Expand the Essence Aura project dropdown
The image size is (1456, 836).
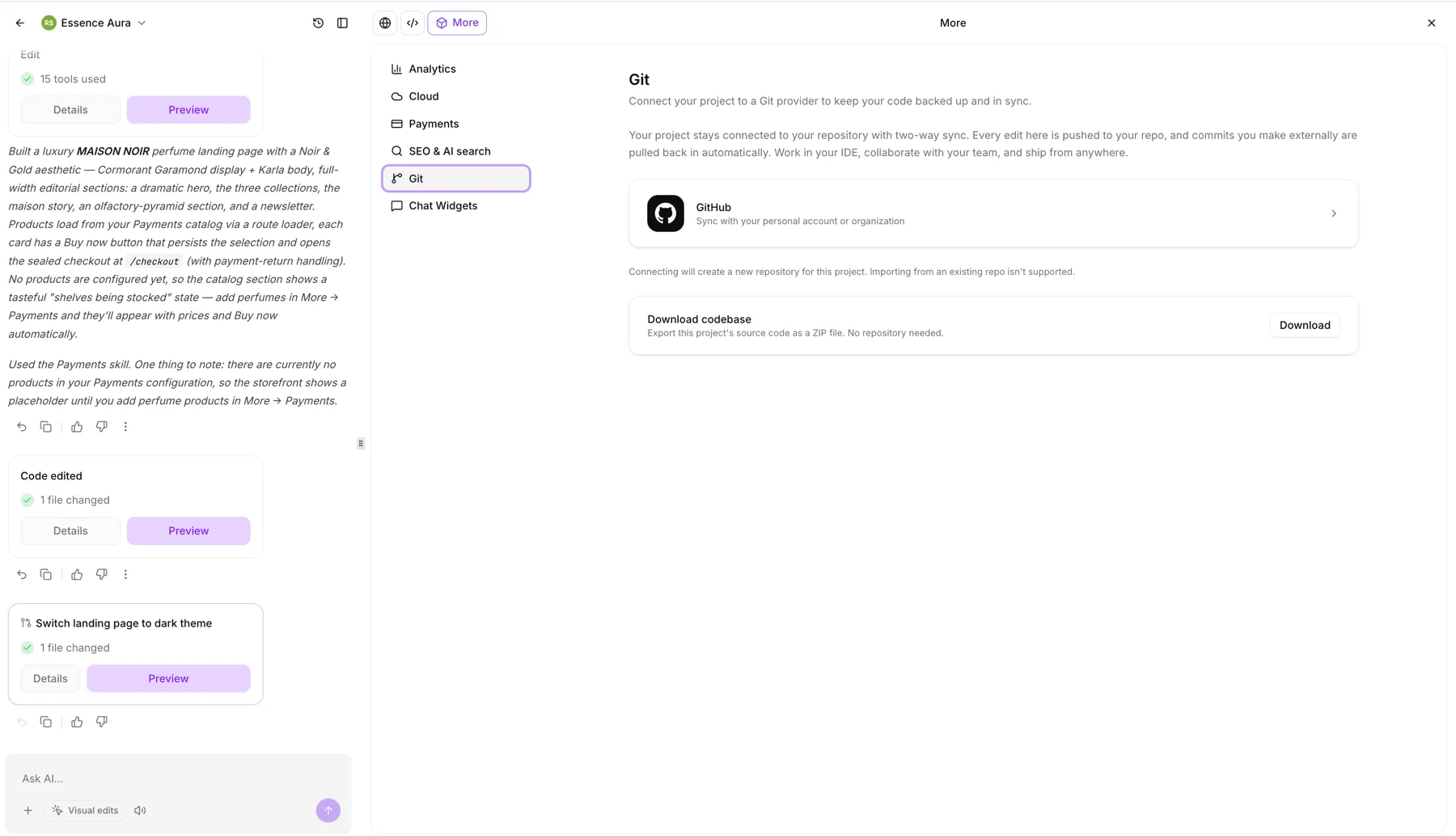142,23
